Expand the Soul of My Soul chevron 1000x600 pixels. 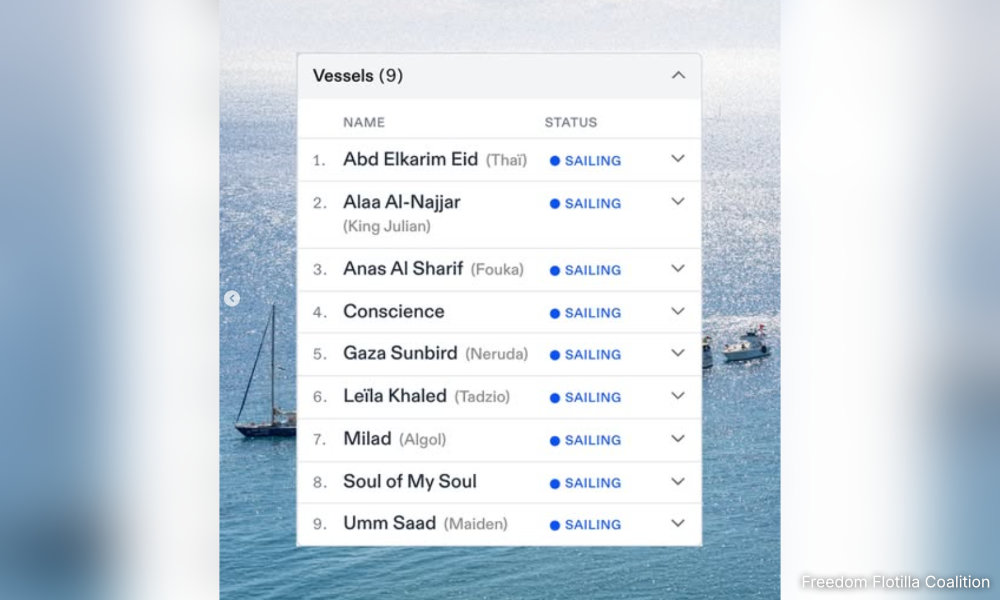click(678, 482)
